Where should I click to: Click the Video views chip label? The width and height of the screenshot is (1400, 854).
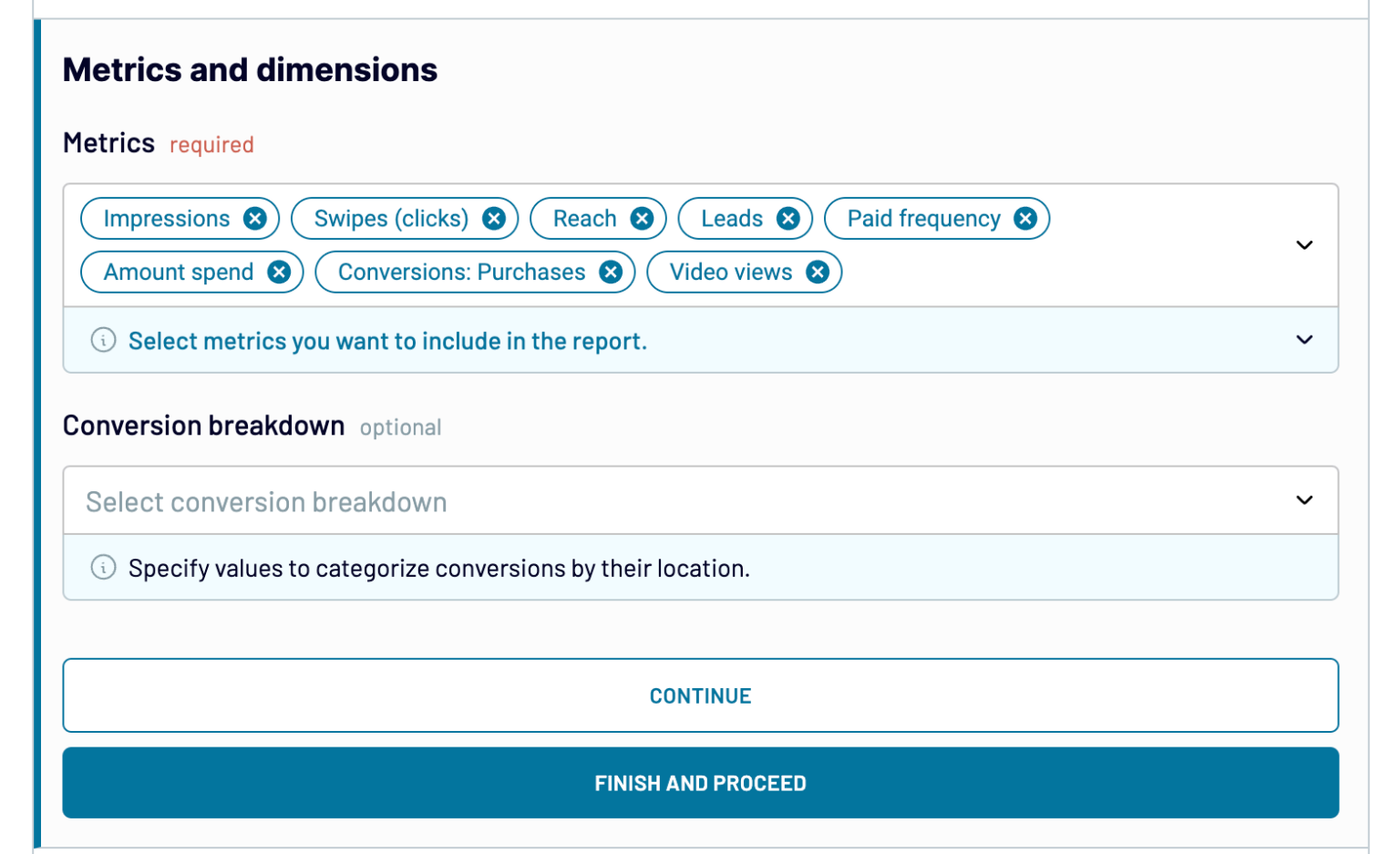click(731, 273)
